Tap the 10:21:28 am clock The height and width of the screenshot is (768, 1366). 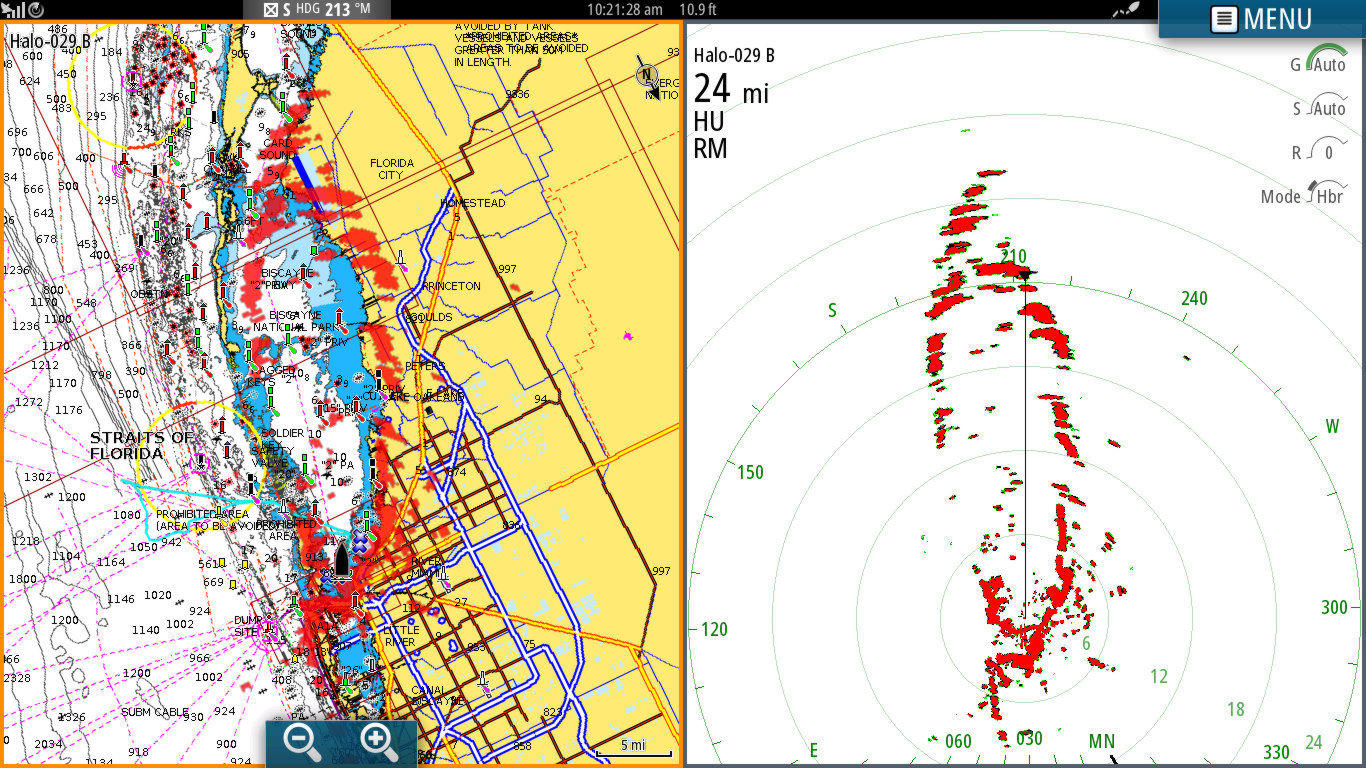pyautogui.click(x=624, y=9)
